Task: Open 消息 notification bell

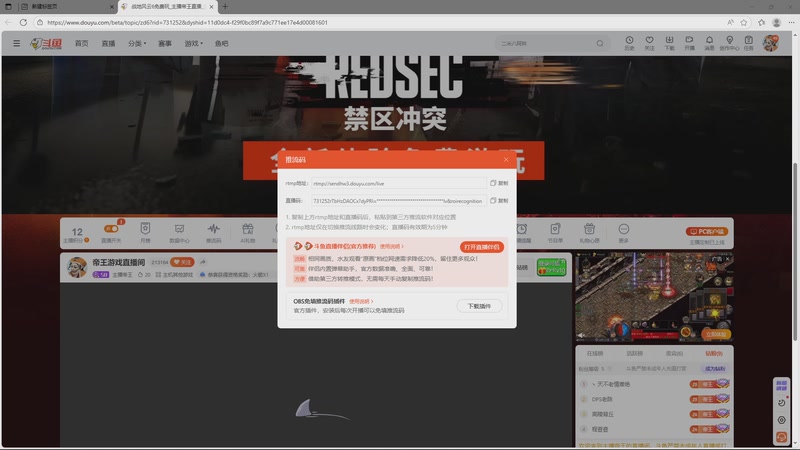Action: click(709, 43)
